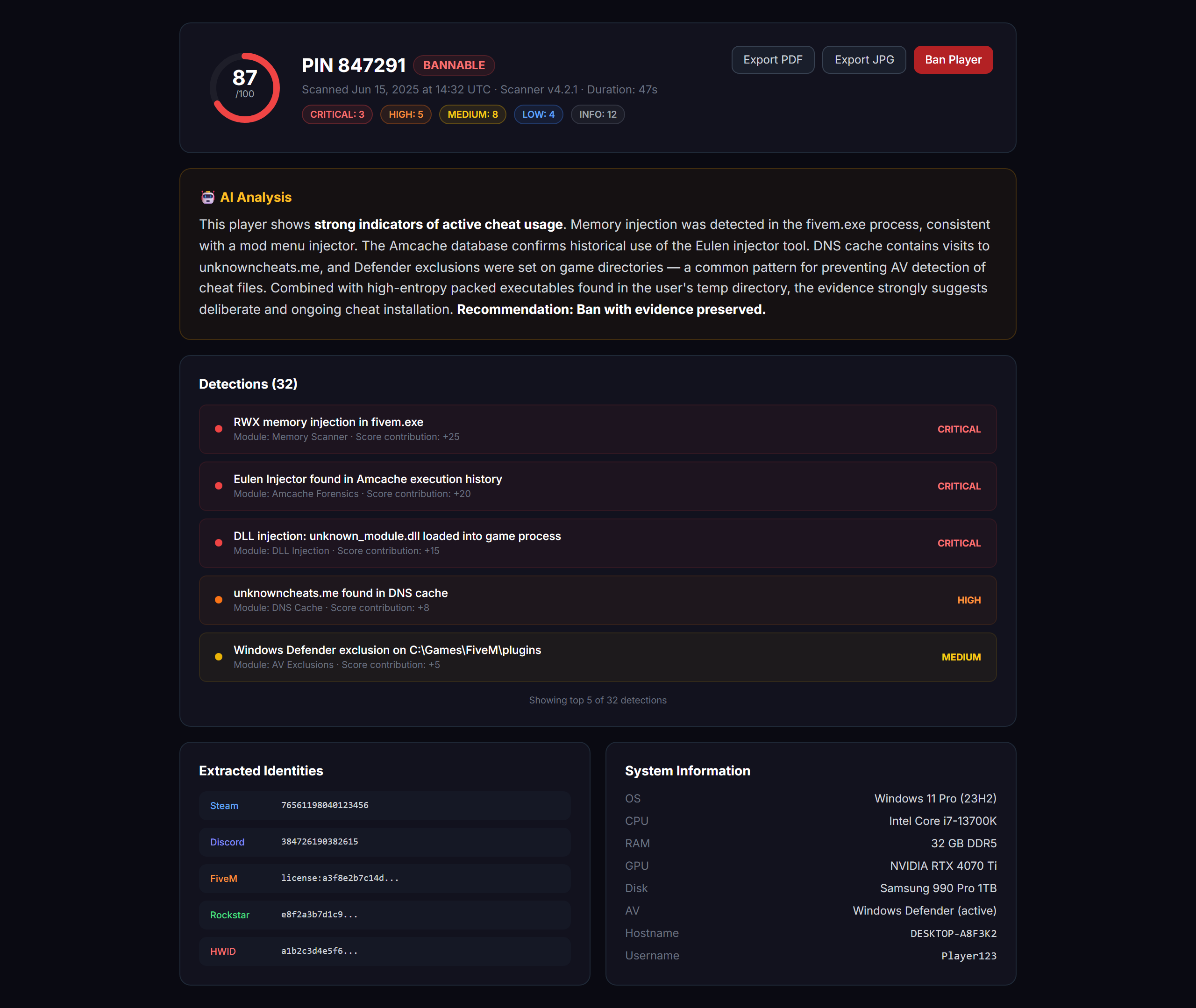Image resolution: width=1196 pixels, height=1008 pixels.
Task: Export the report as PDF
Action: point(773,59)
